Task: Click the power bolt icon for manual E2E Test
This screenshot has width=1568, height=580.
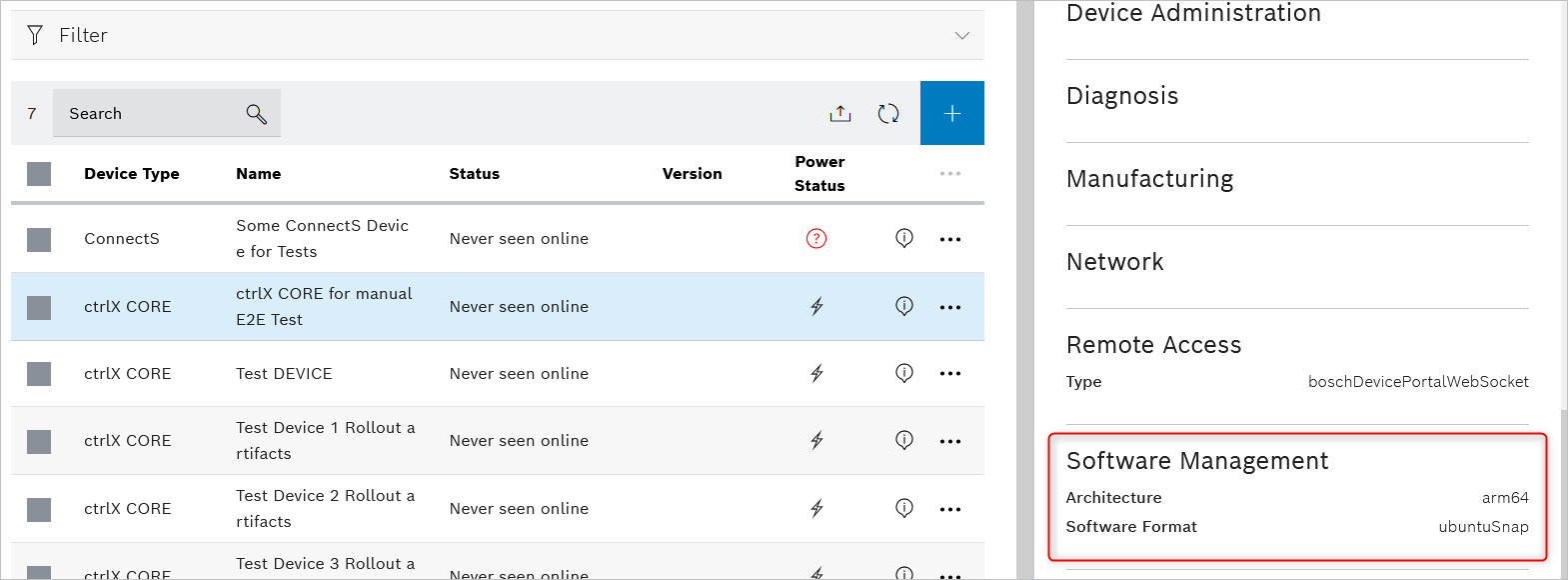Action: click(816, 306)
